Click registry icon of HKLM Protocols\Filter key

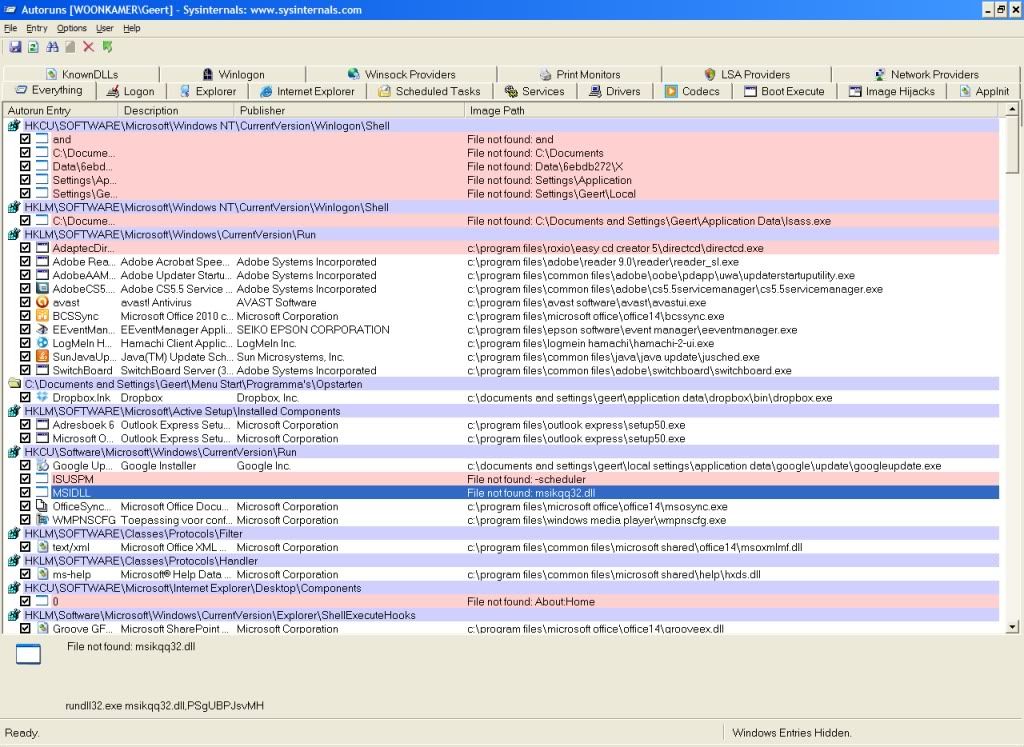tap(14, 533)
